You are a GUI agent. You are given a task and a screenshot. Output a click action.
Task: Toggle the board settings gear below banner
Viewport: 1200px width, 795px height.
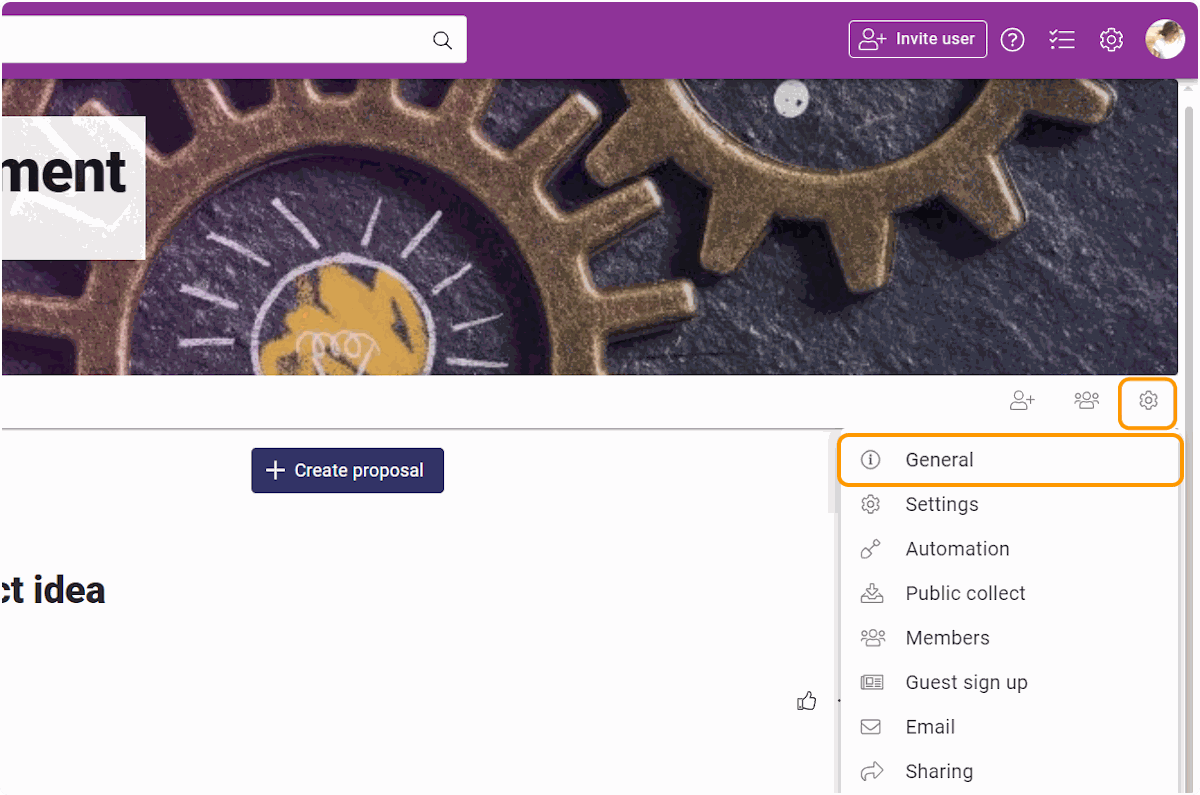coord(1148,401)
